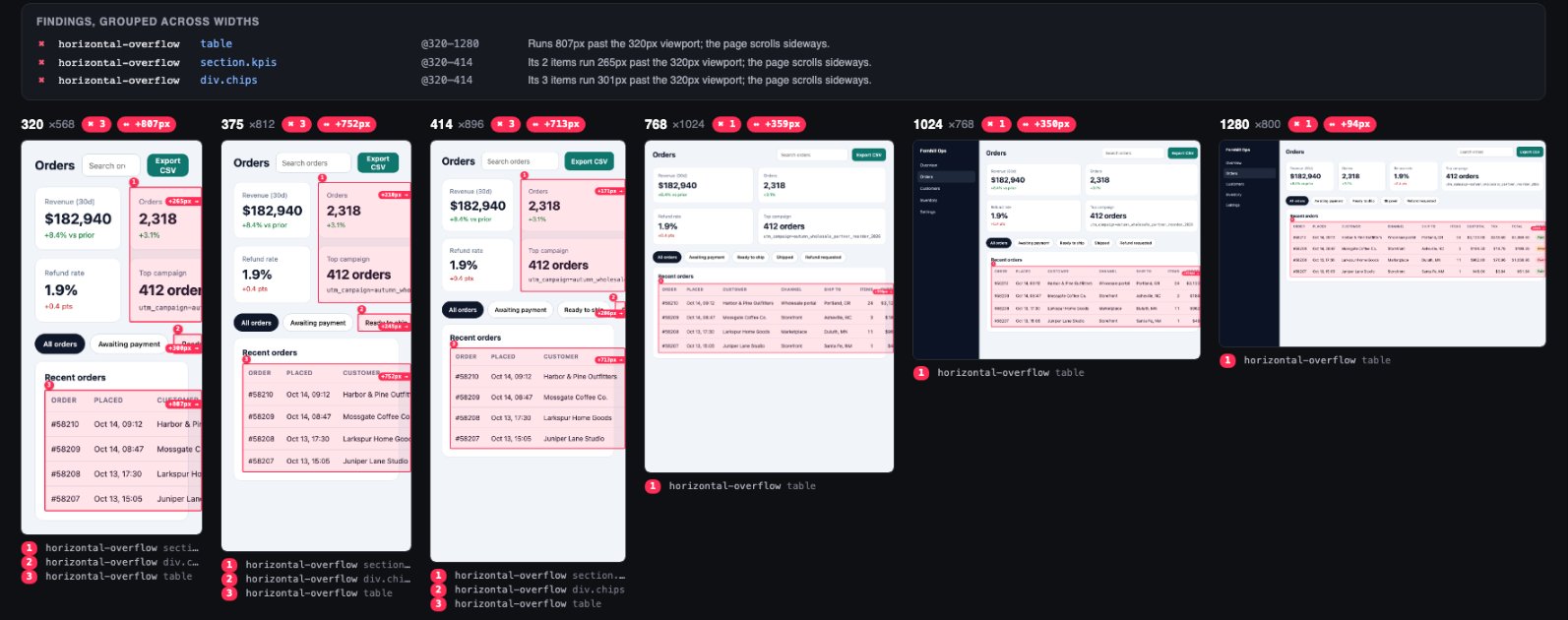1568x620 pixels.
Task: Click the error count badge beside 1024 ×768
Action: (x=996, y=124)
